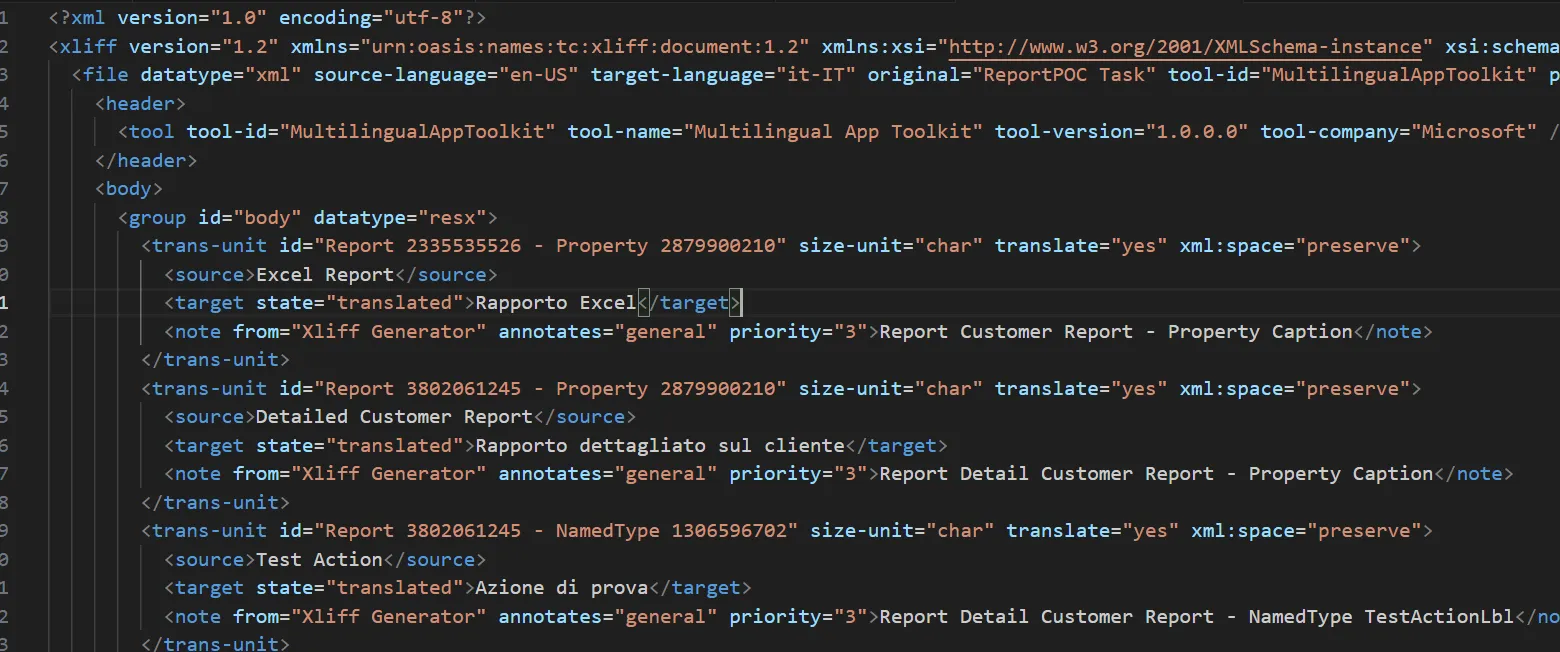This screenshot has width=1560, height=652.
Task: Click the "1.0.0.0" tool-version value
Action: pos(1196,132)
